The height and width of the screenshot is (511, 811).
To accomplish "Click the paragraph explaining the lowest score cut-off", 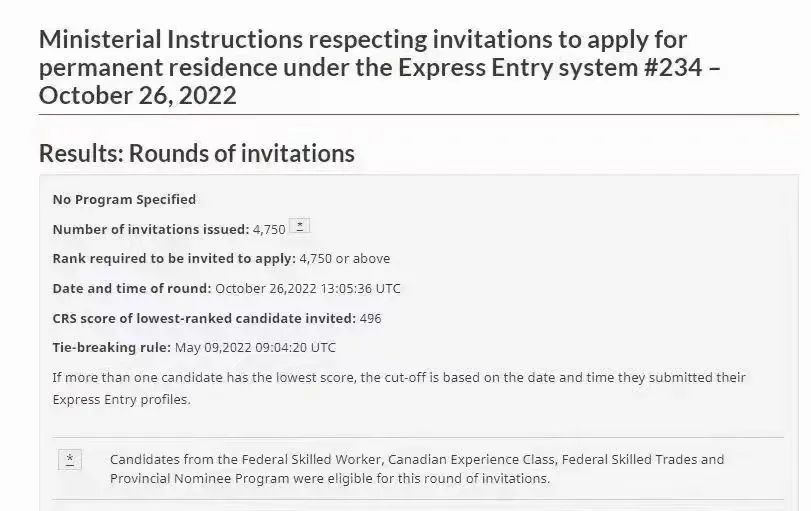I will 399,388.
